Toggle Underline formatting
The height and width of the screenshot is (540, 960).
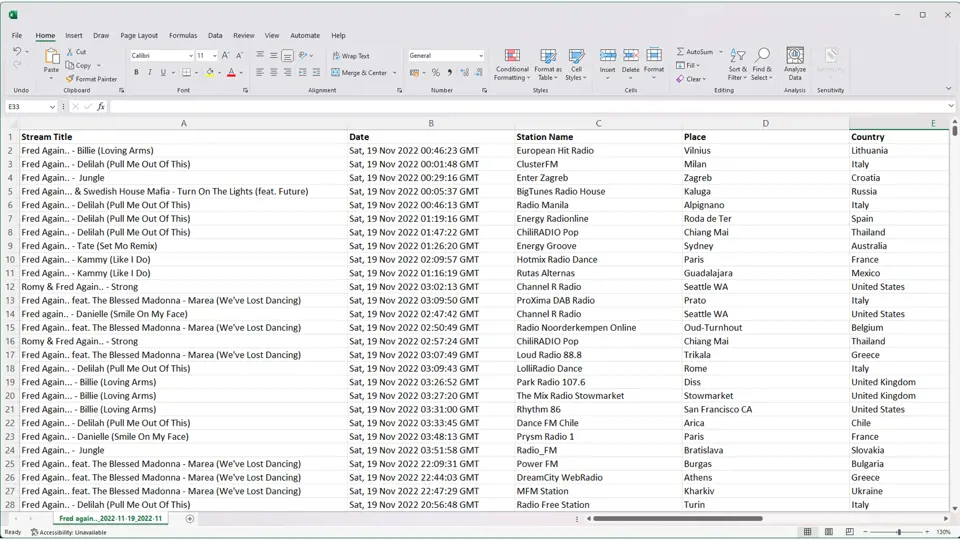163,72
